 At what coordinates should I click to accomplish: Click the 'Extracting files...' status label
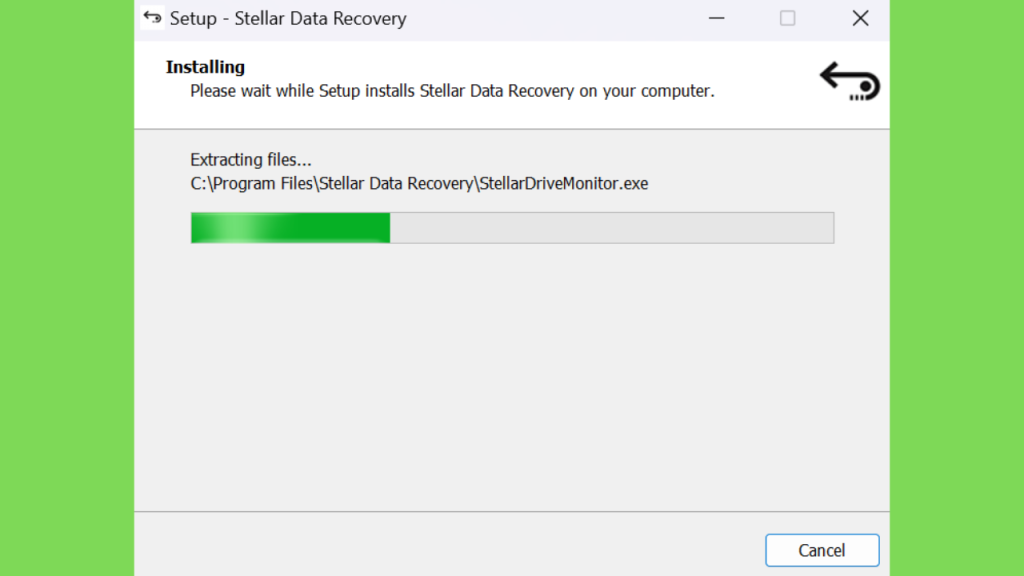tap(251, 160)
